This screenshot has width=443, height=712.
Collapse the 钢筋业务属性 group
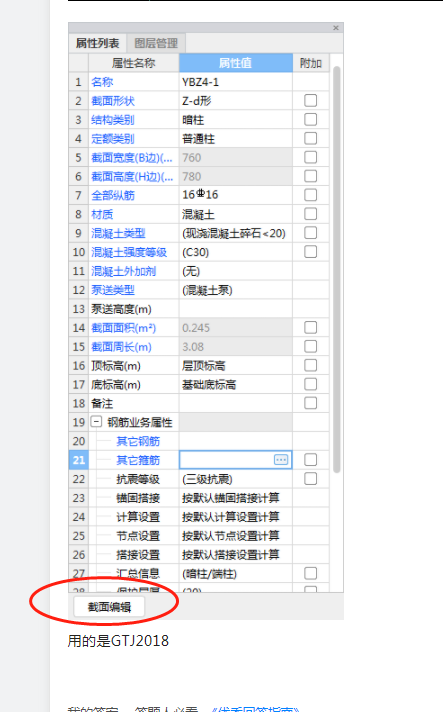(95, 422)
